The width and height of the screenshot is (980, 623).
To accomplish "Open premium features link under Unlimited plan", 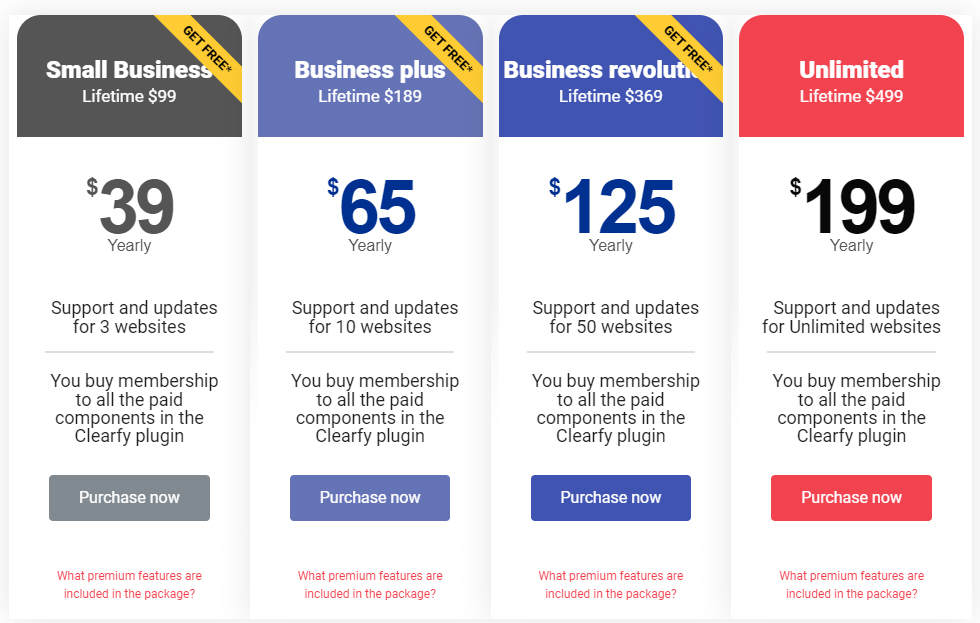I will pyautogui.click(x=851, y=584).
